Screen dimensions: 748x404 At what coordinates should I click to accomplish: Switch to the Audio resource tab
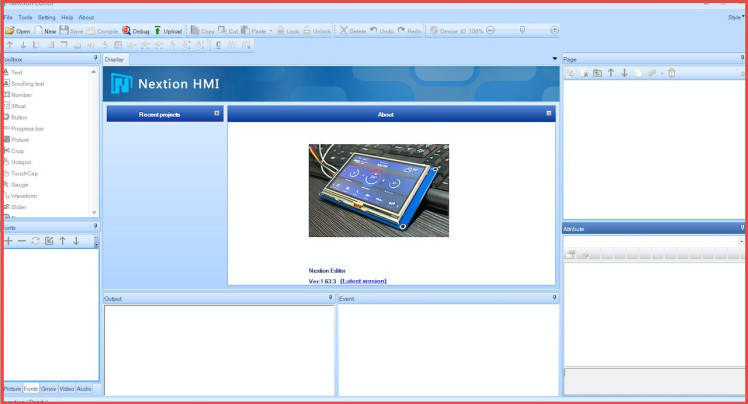click(84, 389)
